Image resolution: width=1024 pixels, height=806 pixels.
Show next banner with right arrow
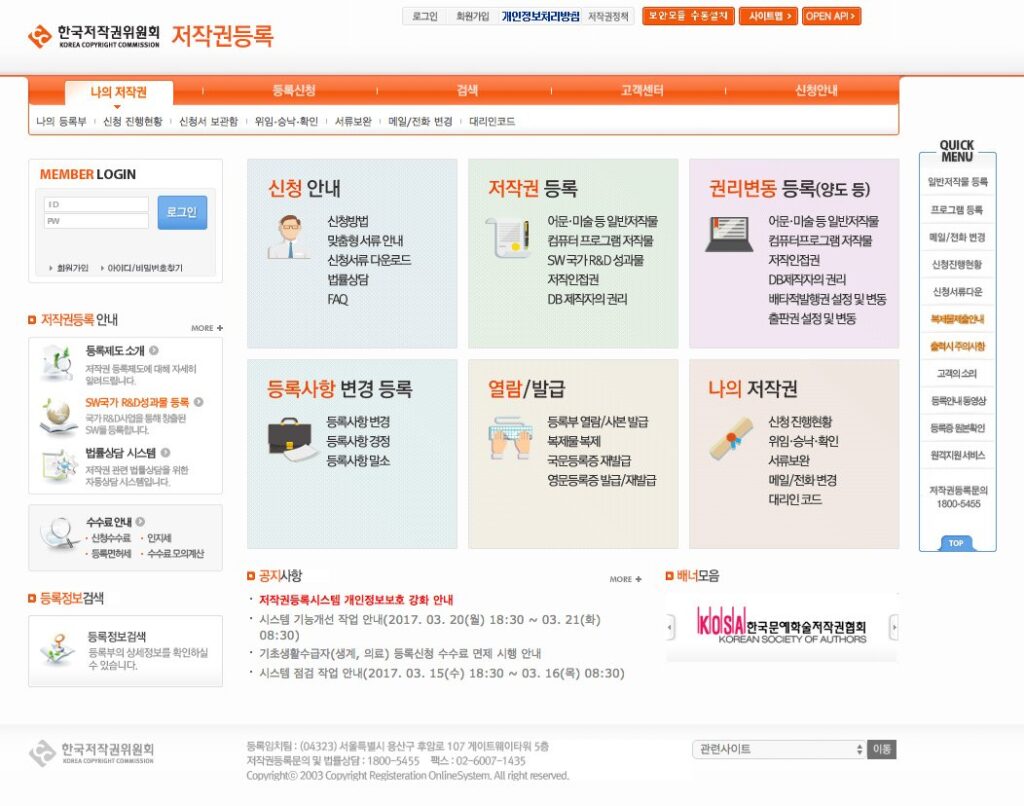[893, 627]
